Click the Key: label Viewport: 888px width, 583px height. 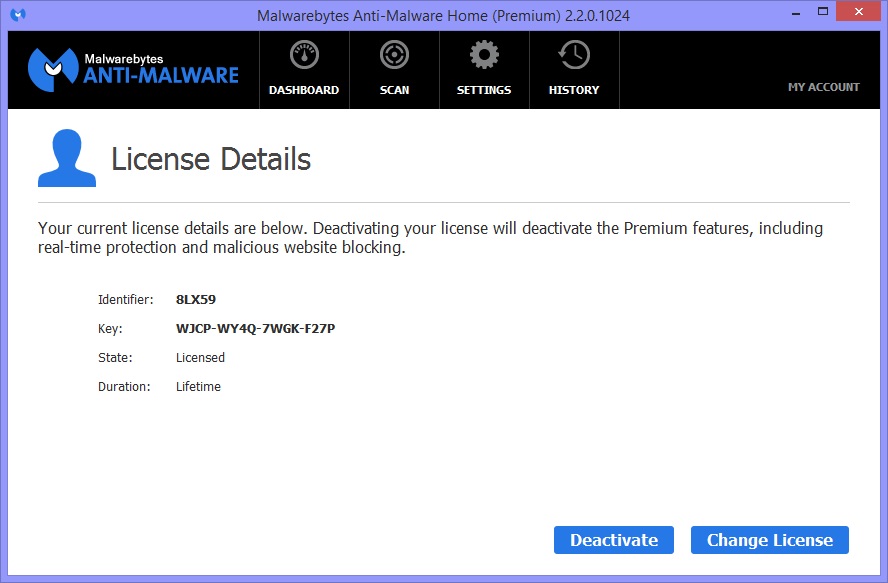pyautogui.click(x=110, y=329)
